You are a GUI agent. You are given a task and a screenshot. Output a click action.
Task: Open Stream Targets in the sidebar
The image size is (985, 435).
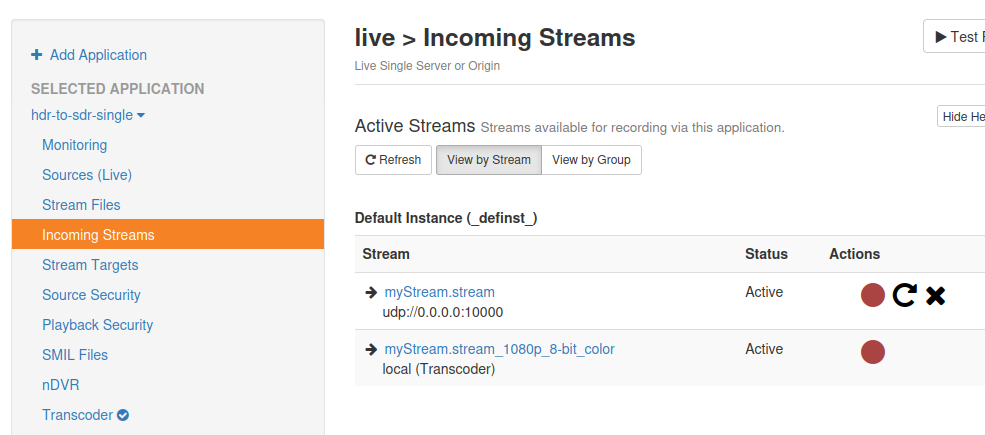90,265
